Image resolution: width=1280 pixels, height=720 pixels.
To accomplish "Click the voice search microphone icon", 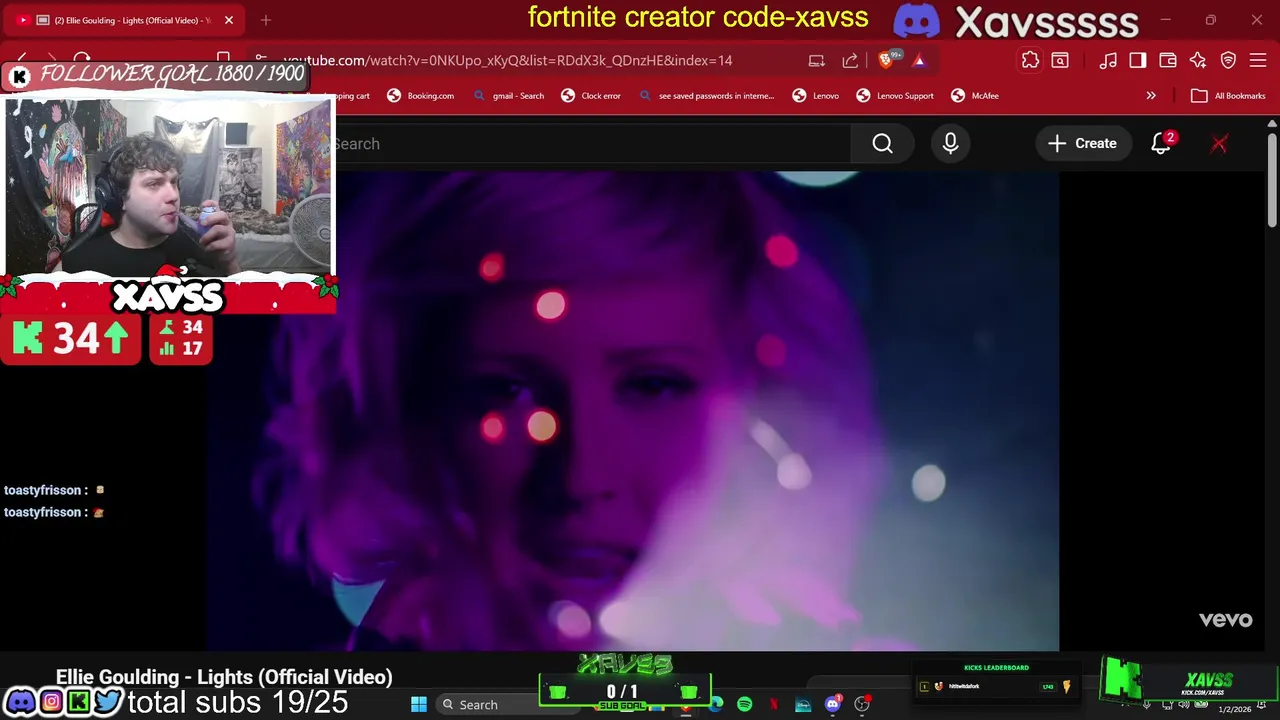I will (950, 144).
